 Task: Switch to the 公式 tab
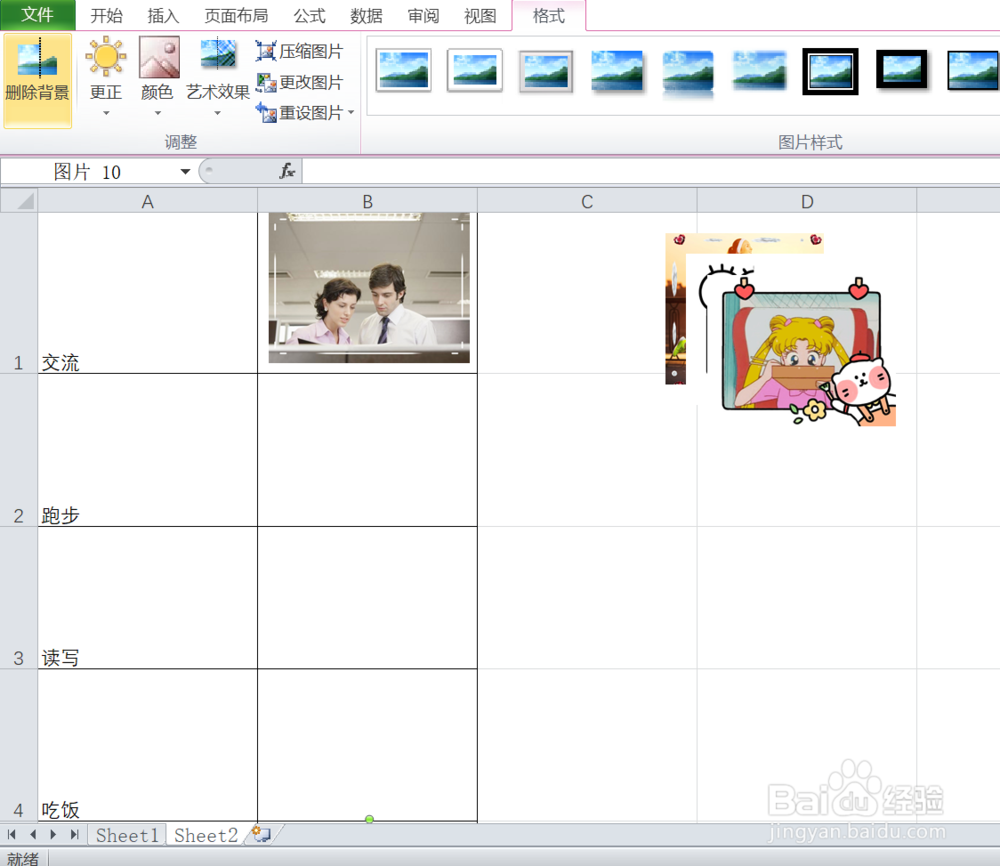[309, 16]
